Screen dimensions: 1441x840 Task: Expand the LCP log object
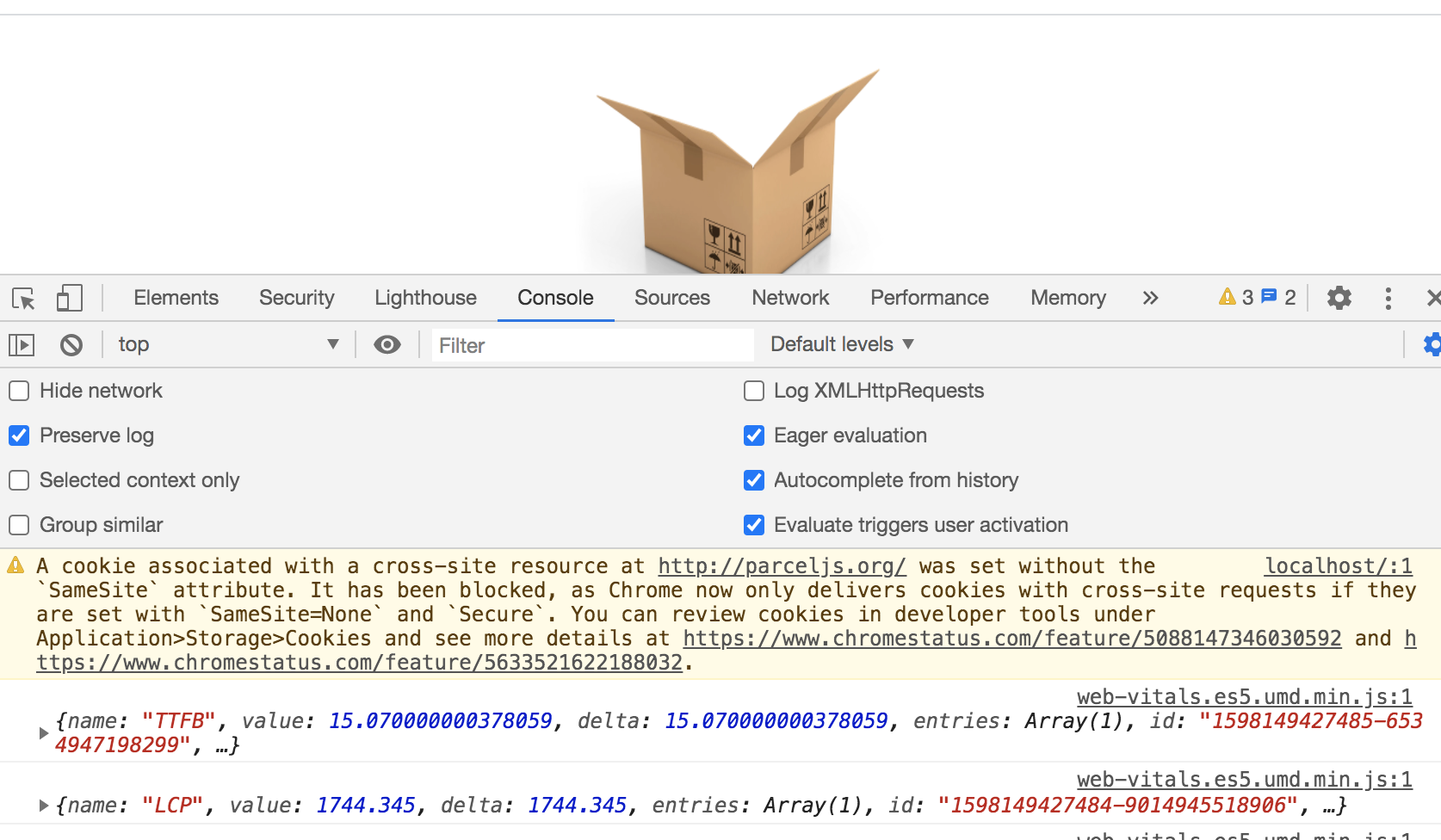coord(43,806)
